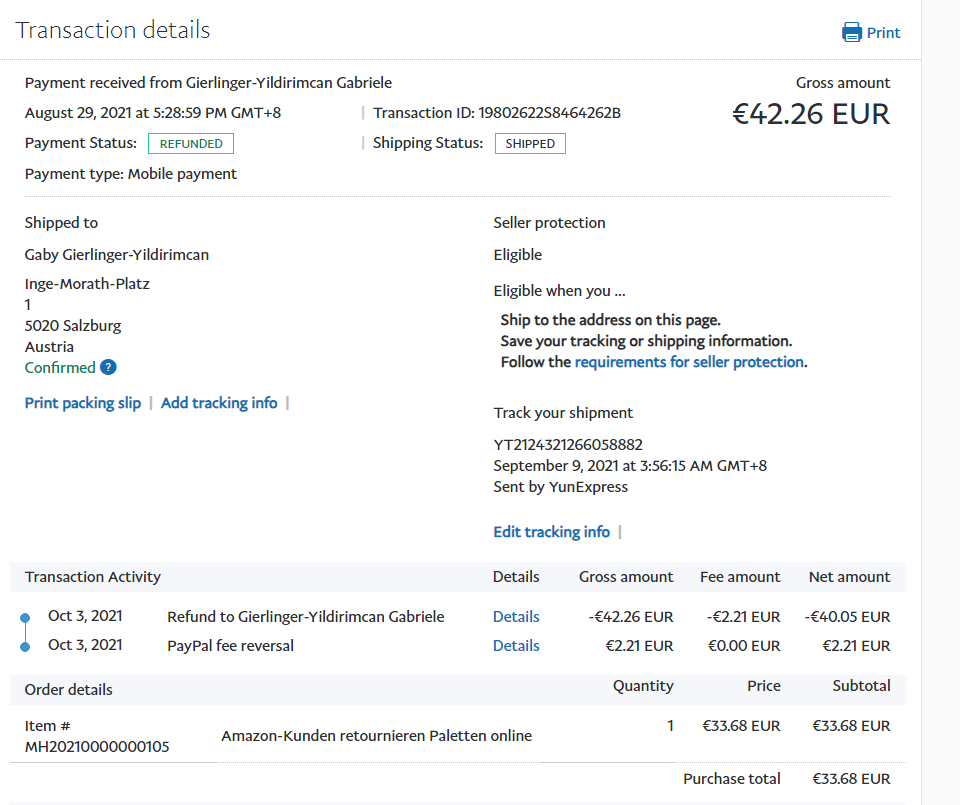Select the timeline dot for the refund entry
The width and height of the screenshot is (960, 805).
point(25,618)
